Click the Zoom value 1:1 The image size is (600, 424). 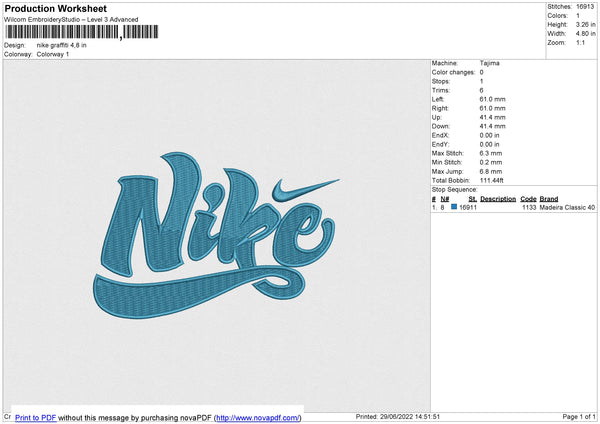(x=580, y=43)
